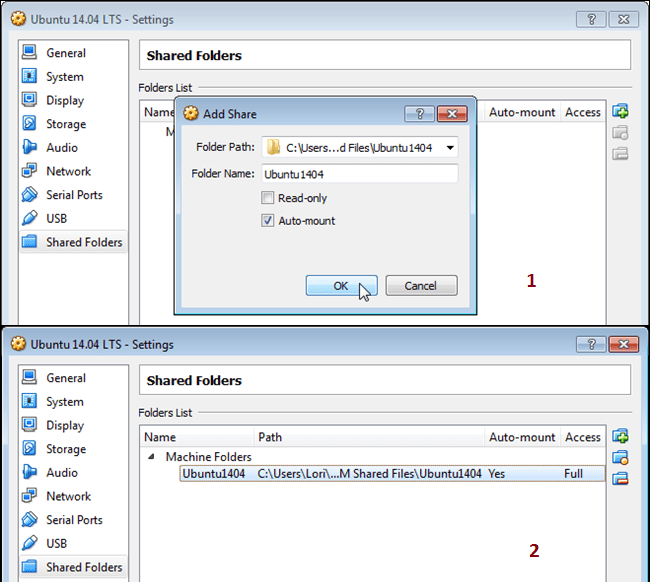The image size is (651, 582).
Task: Click the Folder Name input field
Action: click(x=360, y=174)
